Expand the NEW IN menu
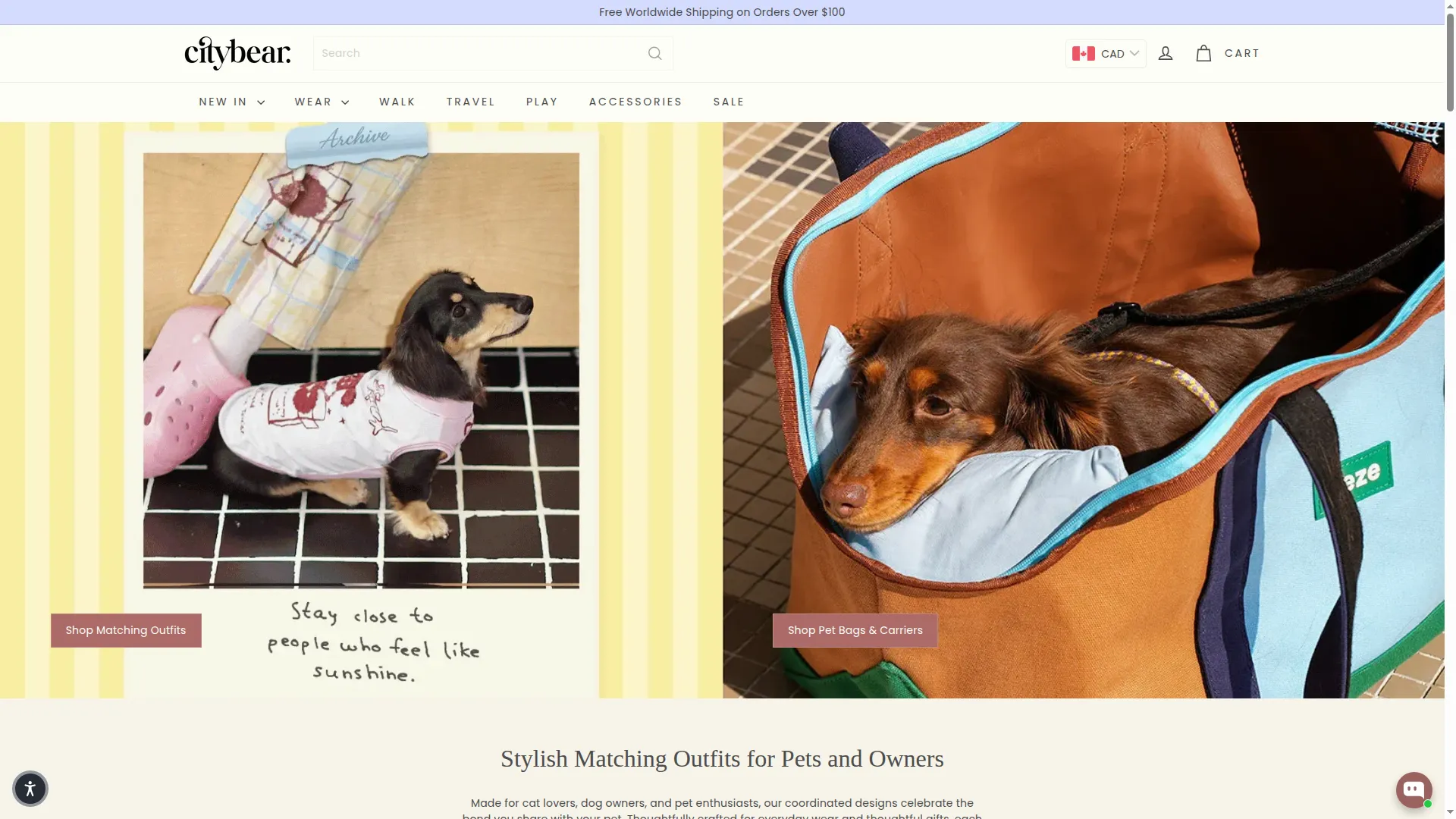The width and height of the screenshot is (1456, 819). [x=232, y=102]
